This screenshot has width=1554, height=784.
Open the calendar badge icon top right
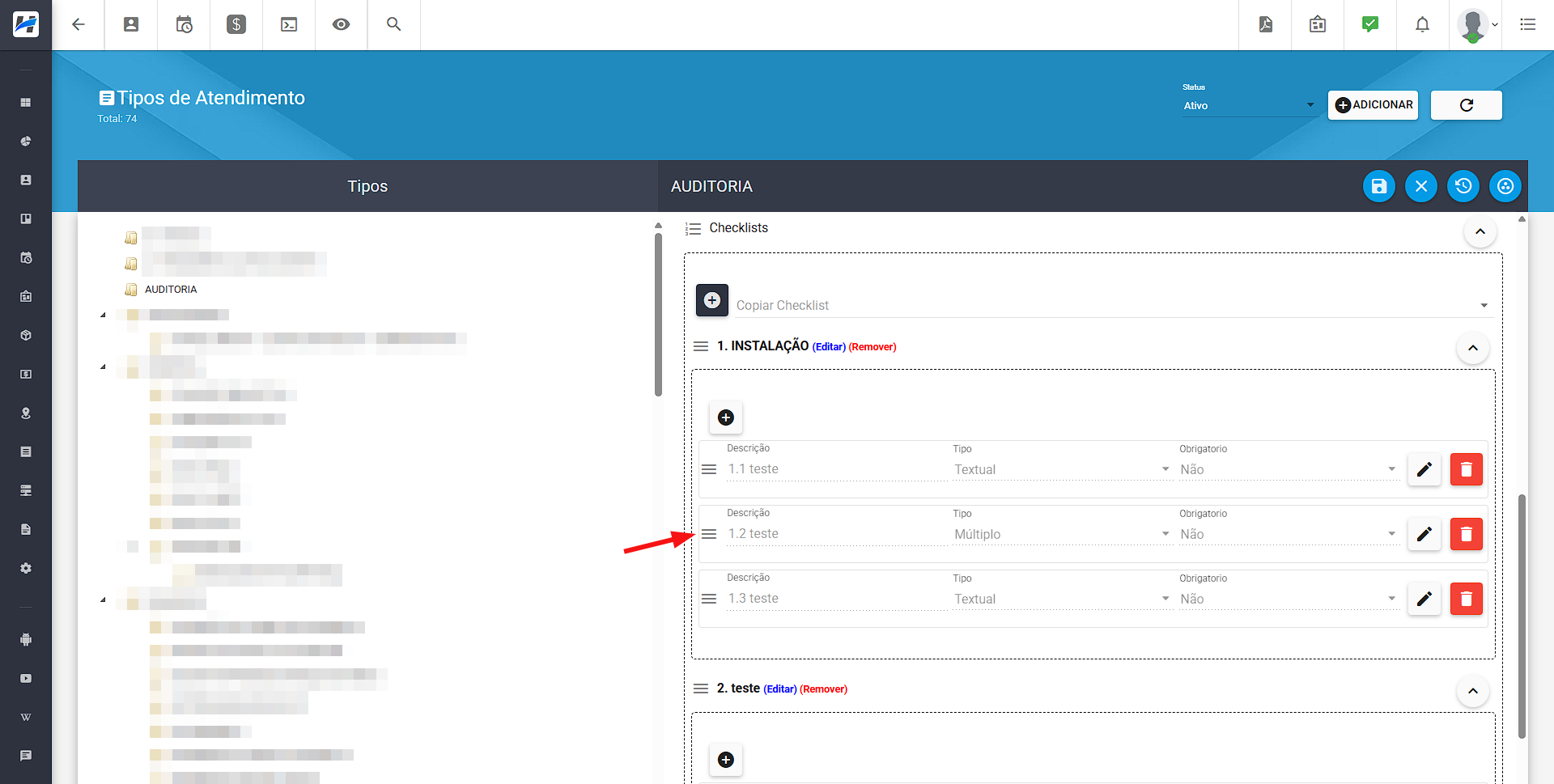coord(1318,24)
